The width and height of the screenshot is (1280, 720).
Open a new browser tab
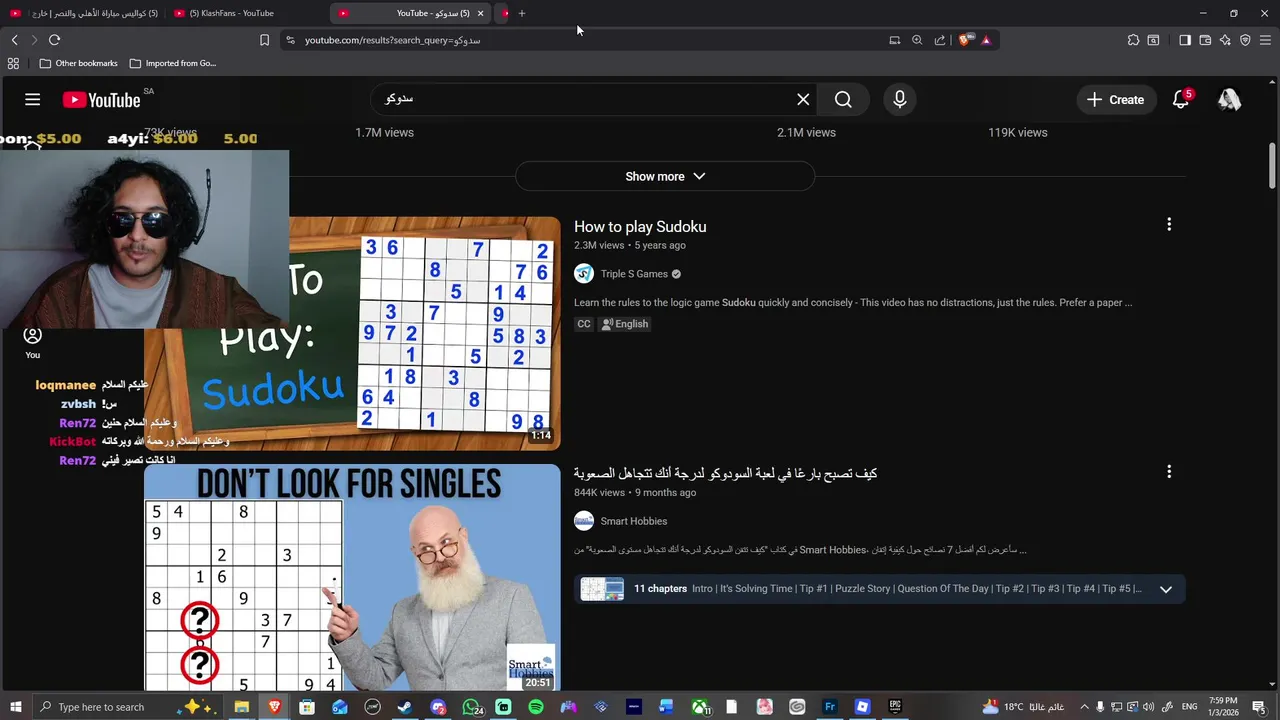522,13
